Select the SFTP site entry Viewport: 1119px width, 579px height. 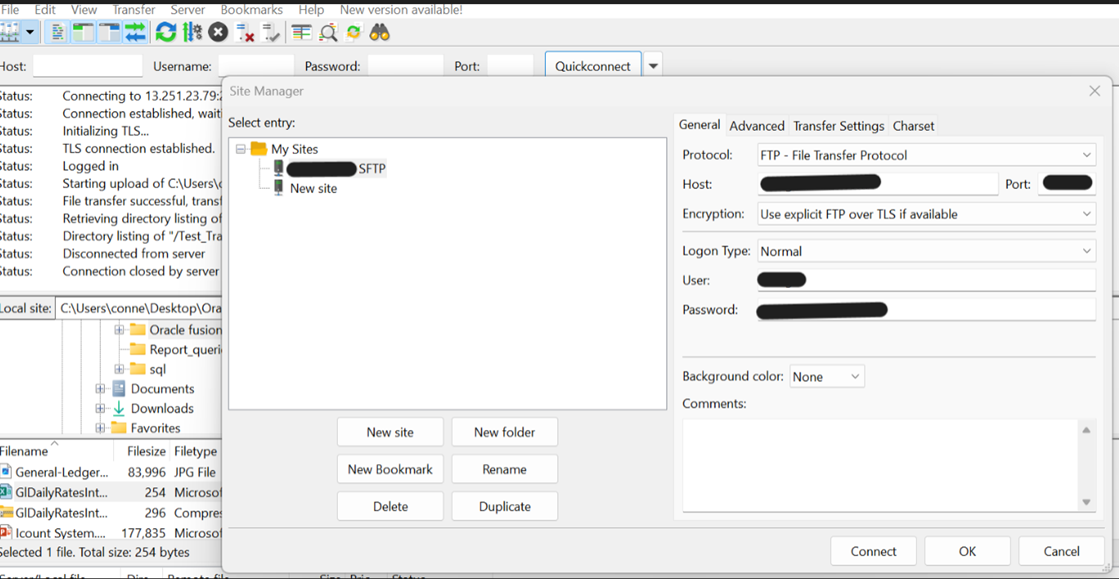(x=338, y=168)
